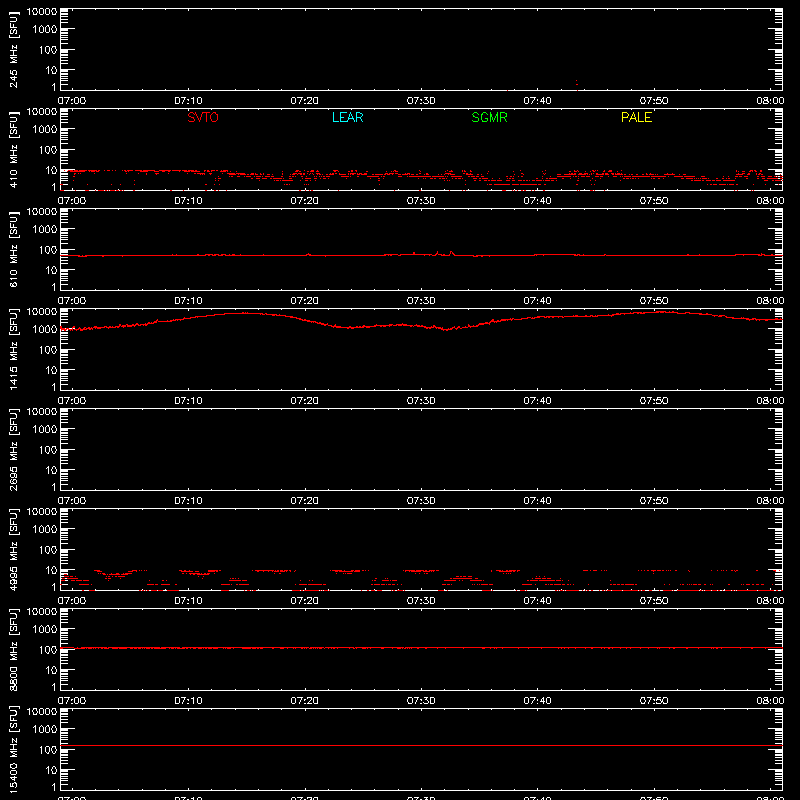This screenshot has width=800, height=800.
Task: Click 08:00 label under the 4995 MHz plot
Action: (770, 601)
